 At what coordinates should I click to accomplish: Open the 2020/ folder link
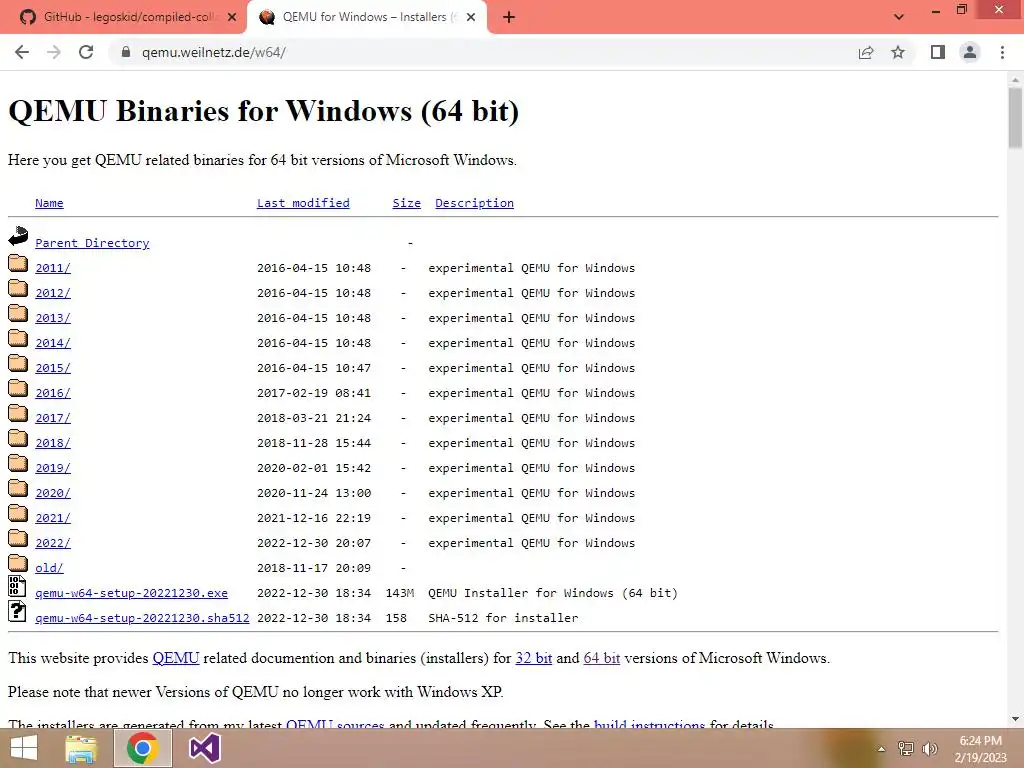[53, 493]
